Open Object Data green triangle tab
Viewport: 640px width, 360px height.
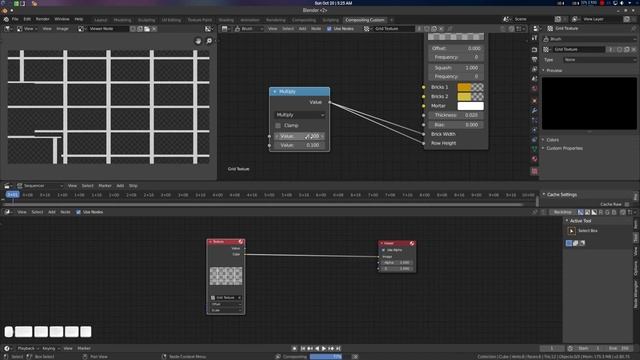coord(534,149)
